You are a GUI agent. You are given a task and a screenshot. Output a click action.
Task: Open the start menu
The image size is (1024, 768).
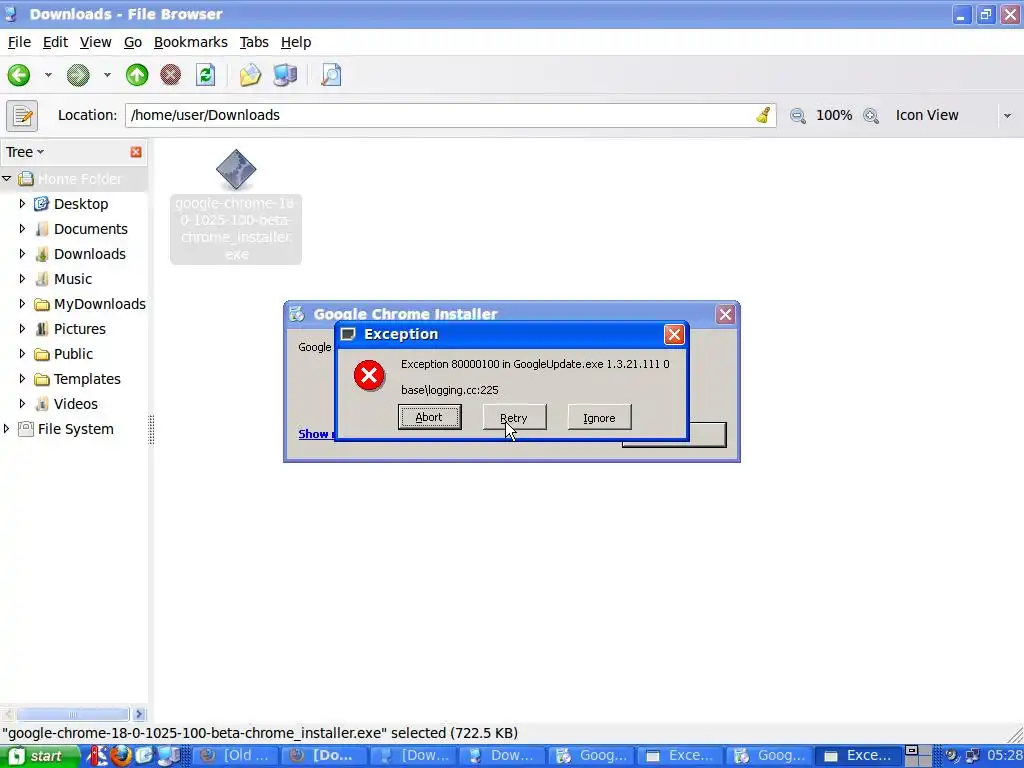(39, 756)
